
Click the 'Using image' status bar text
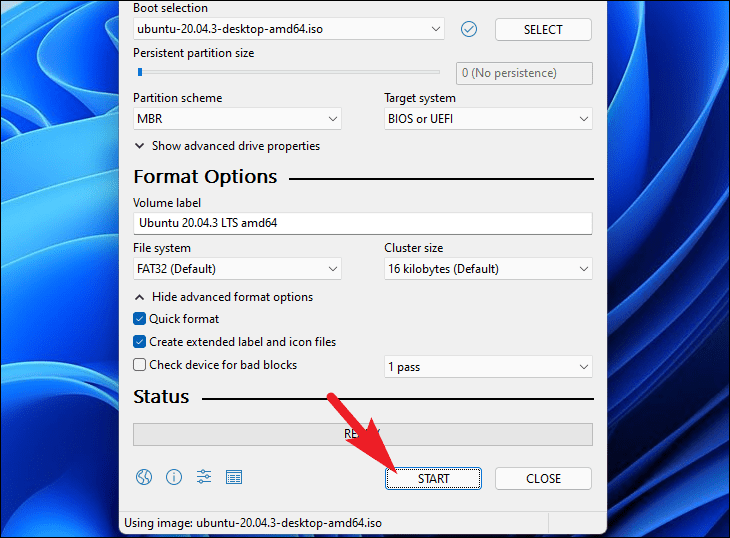253,523
